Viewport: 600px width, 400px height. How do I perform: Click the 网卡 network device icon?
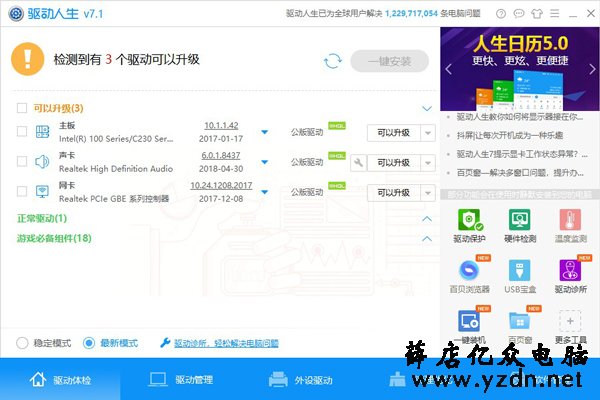coord(42,191)
